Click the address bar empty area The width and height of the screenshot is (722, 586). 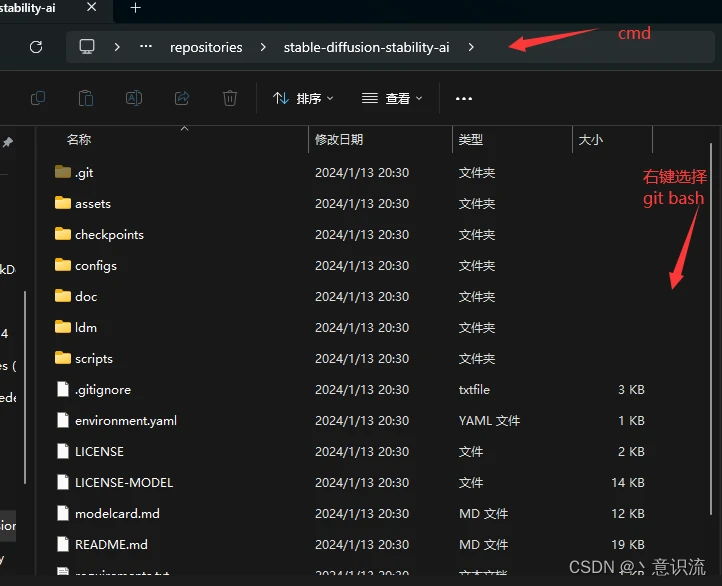594,47
